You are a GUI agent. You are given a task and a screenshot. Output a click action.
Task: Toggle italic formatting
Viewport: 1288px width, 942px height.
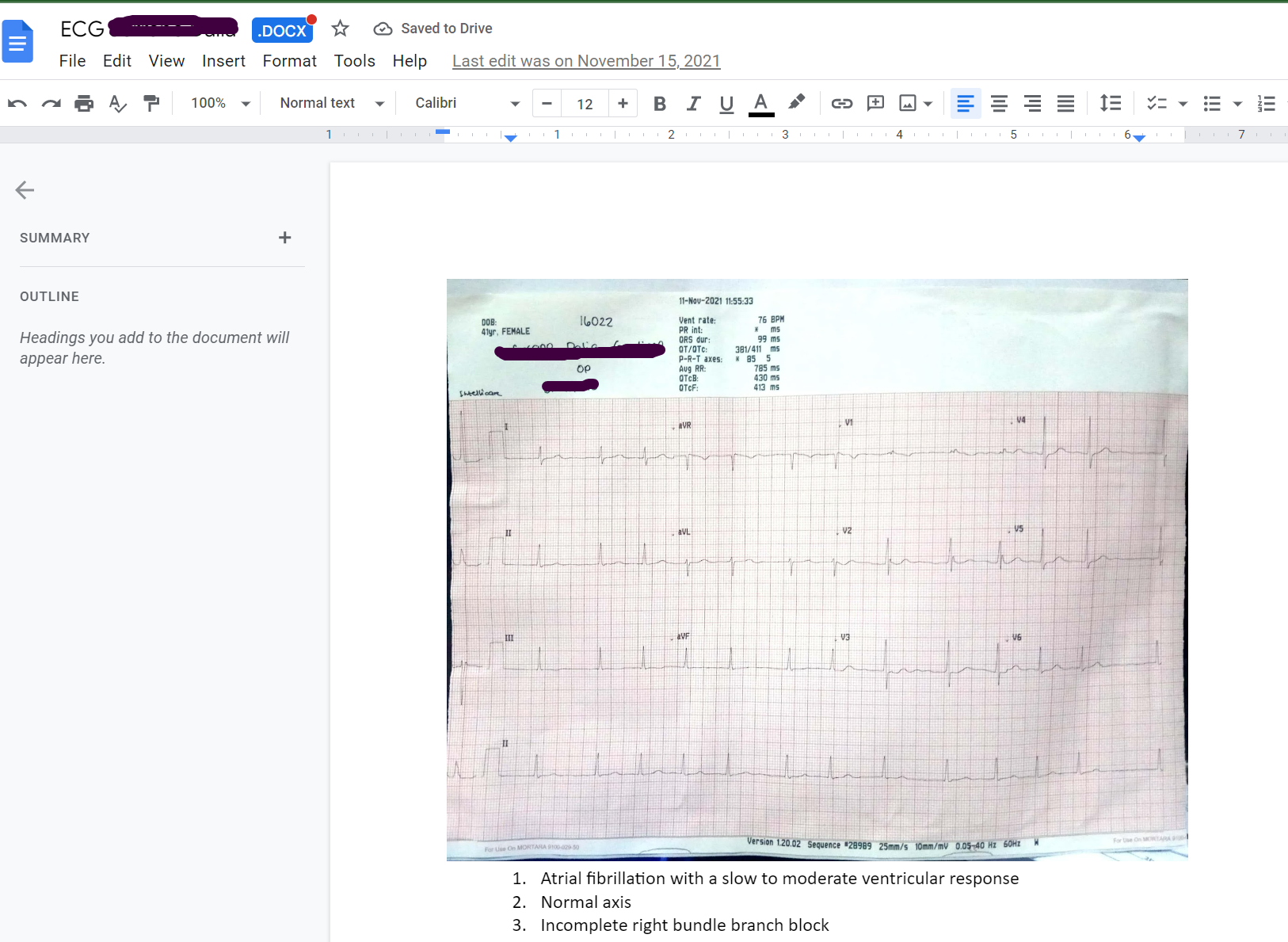click(x=693, y=103)
